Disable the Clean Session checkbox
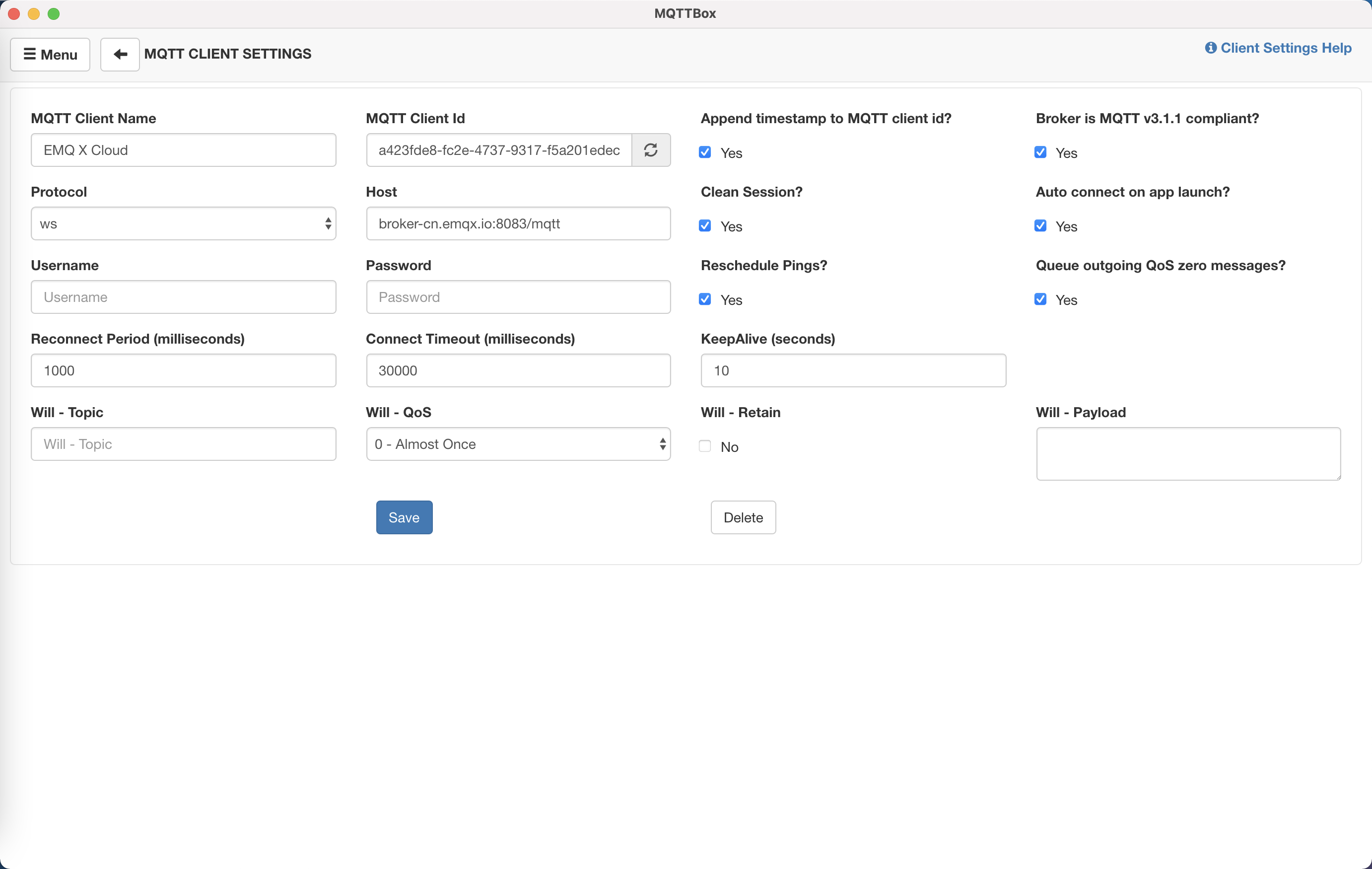Screen dimensions: 1372x869 (707, 225)
